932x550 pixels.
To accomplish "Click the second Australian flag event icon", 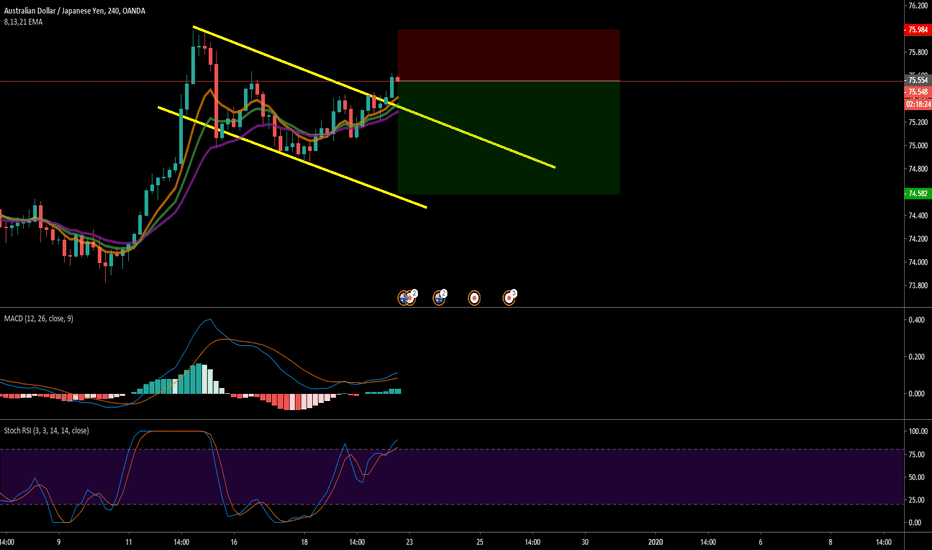I will click(x=439, y=297).
